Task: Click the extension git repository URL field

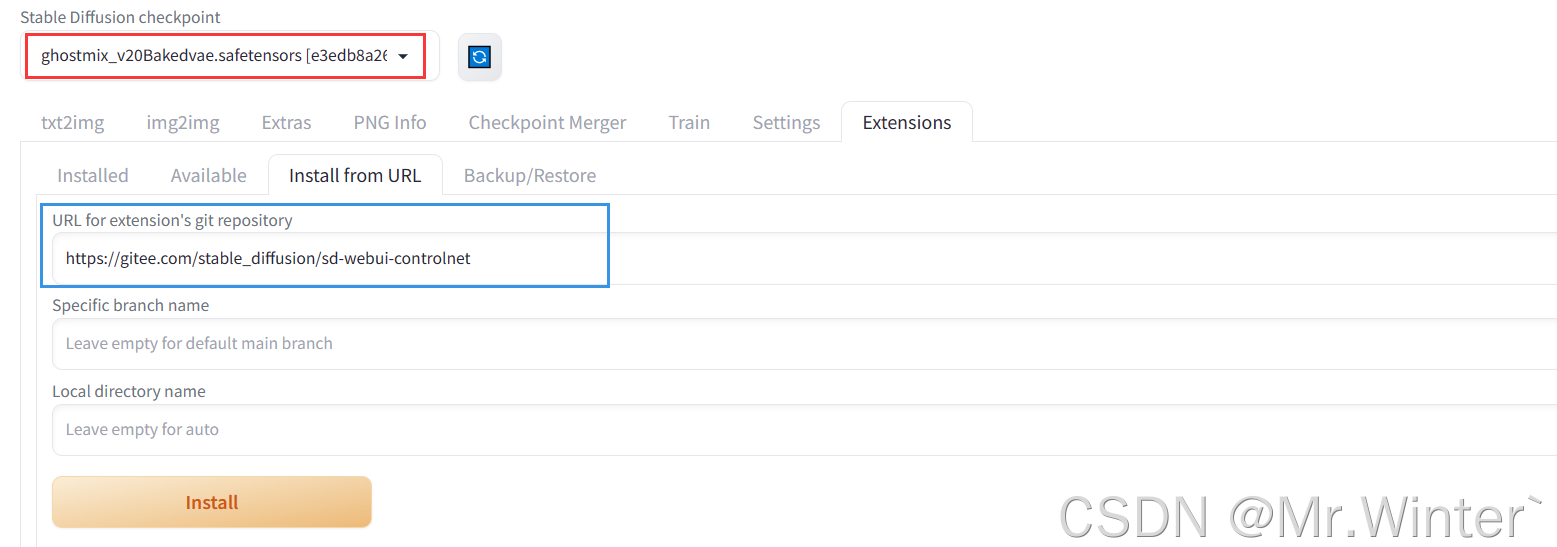Action: [x=330, y=258]
